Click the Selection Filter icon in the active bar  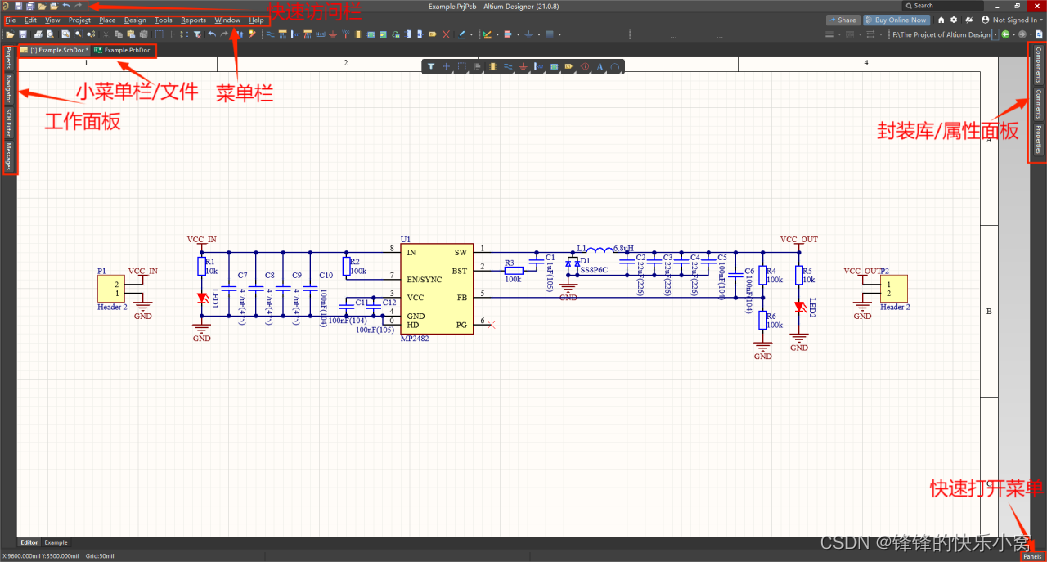pyautogui.click(x=431, y=67)
